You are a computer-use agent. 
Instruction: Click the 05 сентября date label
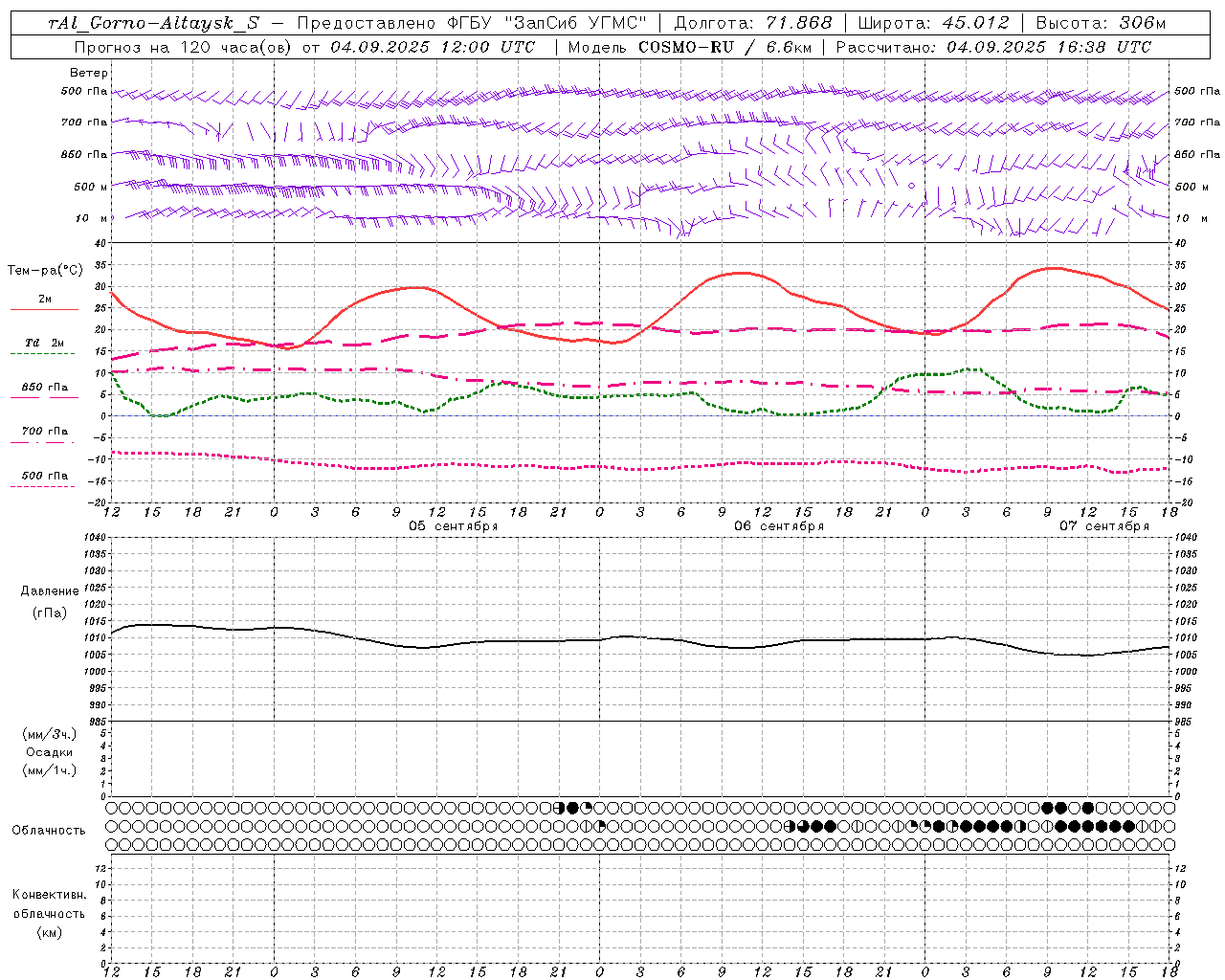pyautogui.click(x=454, y=526)
